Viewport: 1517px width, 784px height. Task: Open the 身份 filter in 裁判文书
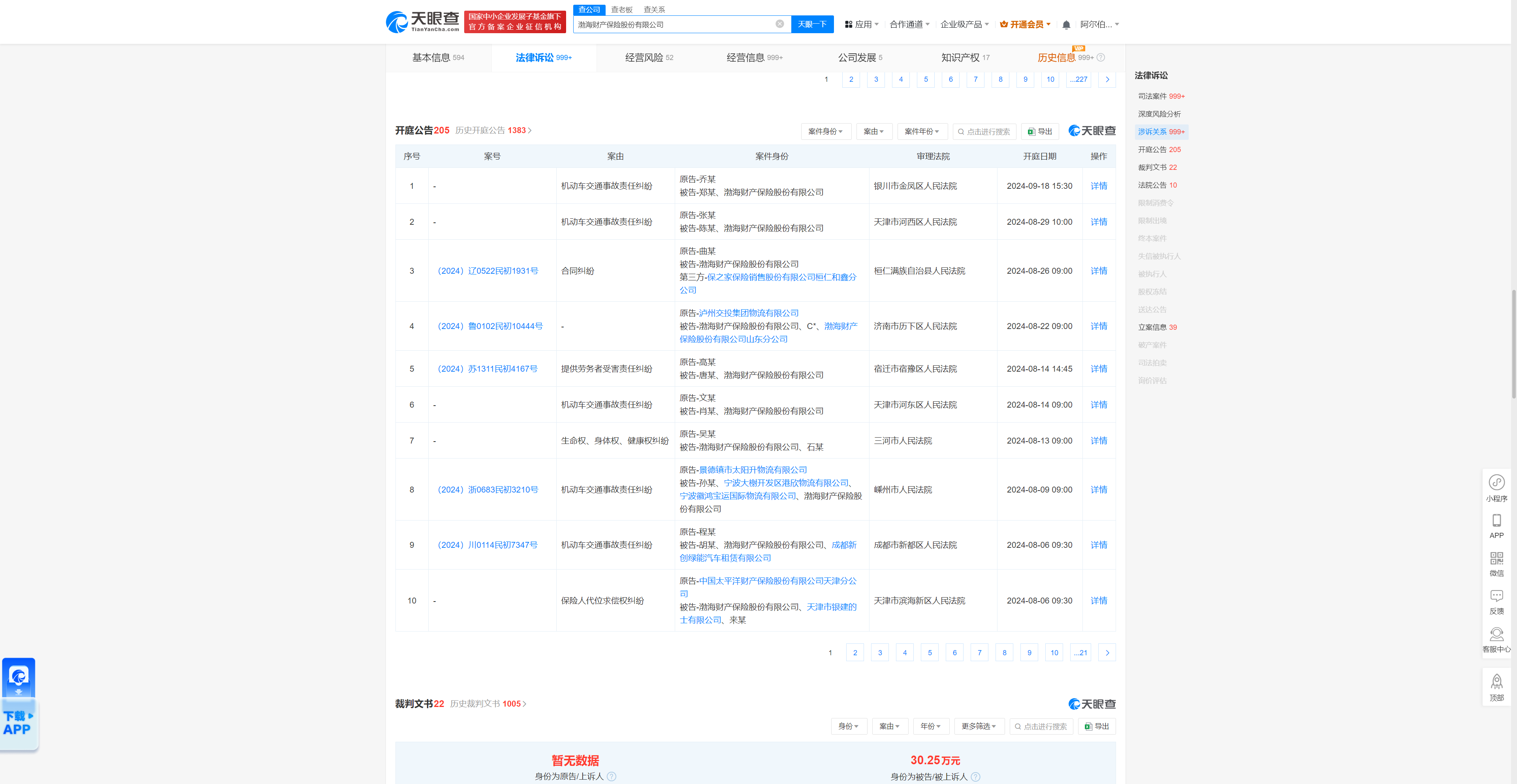849,726
